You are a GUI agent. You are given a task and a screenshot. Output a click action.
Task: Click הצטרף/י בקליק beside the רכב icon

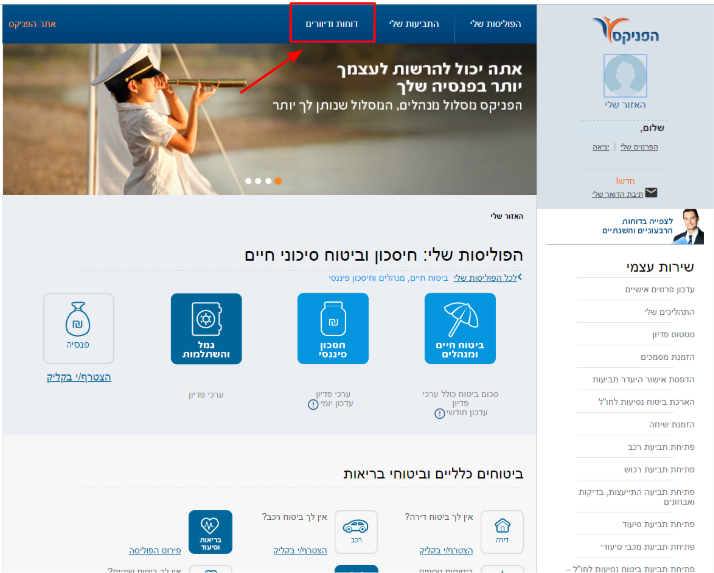click(301, 550)
